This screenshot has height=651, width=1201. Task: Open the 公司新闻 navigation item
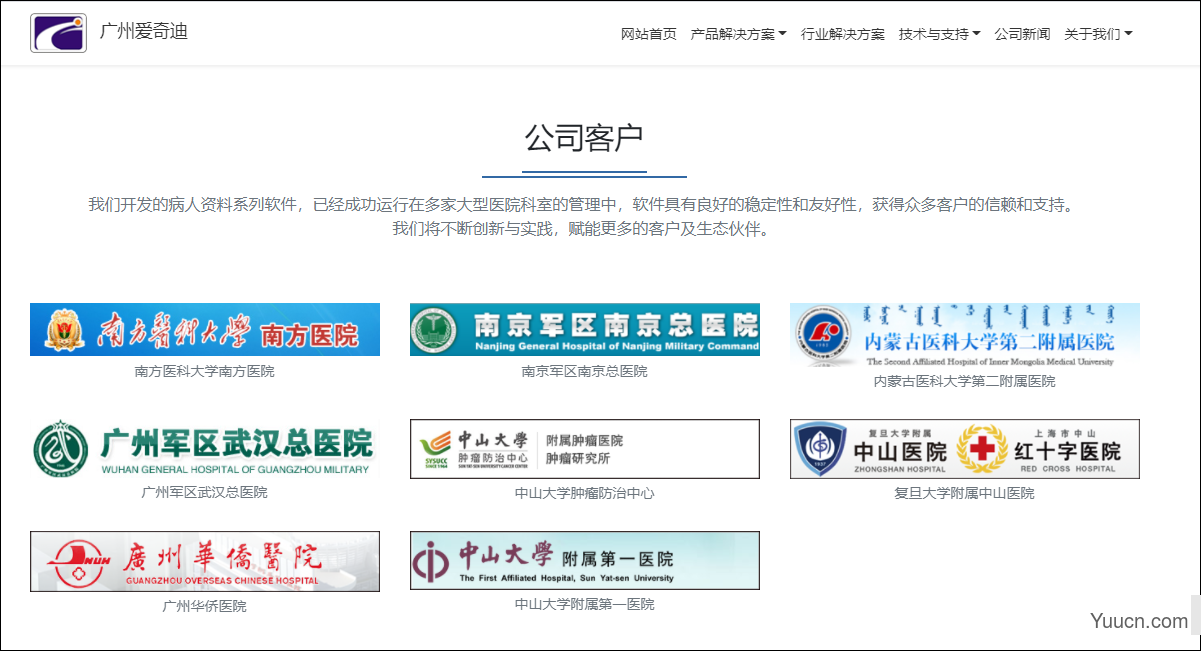(1022, 34)
